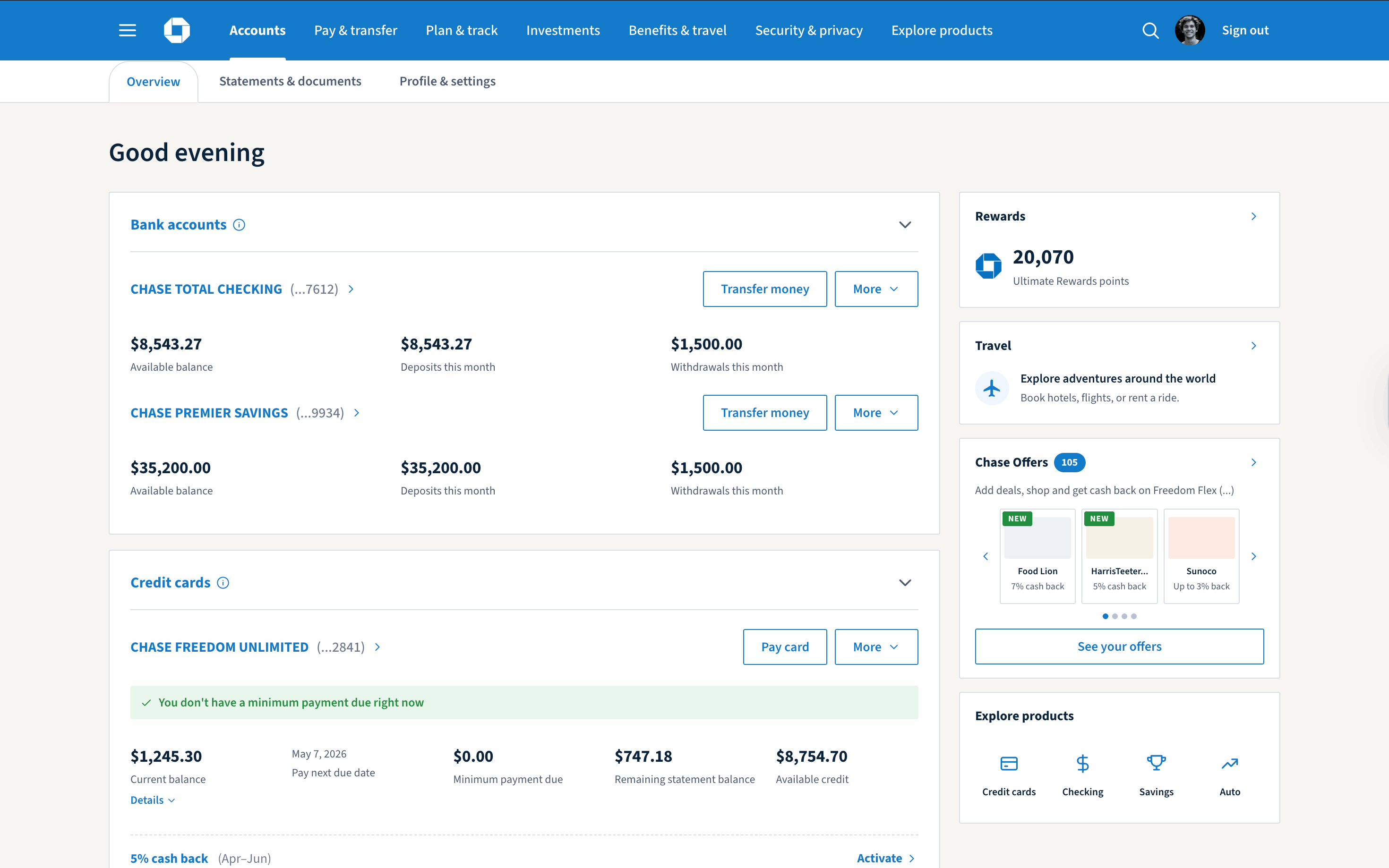Click the 105 offers count badge
The height and width of the screenshot is (868, 1389).
pos(1069,463)
